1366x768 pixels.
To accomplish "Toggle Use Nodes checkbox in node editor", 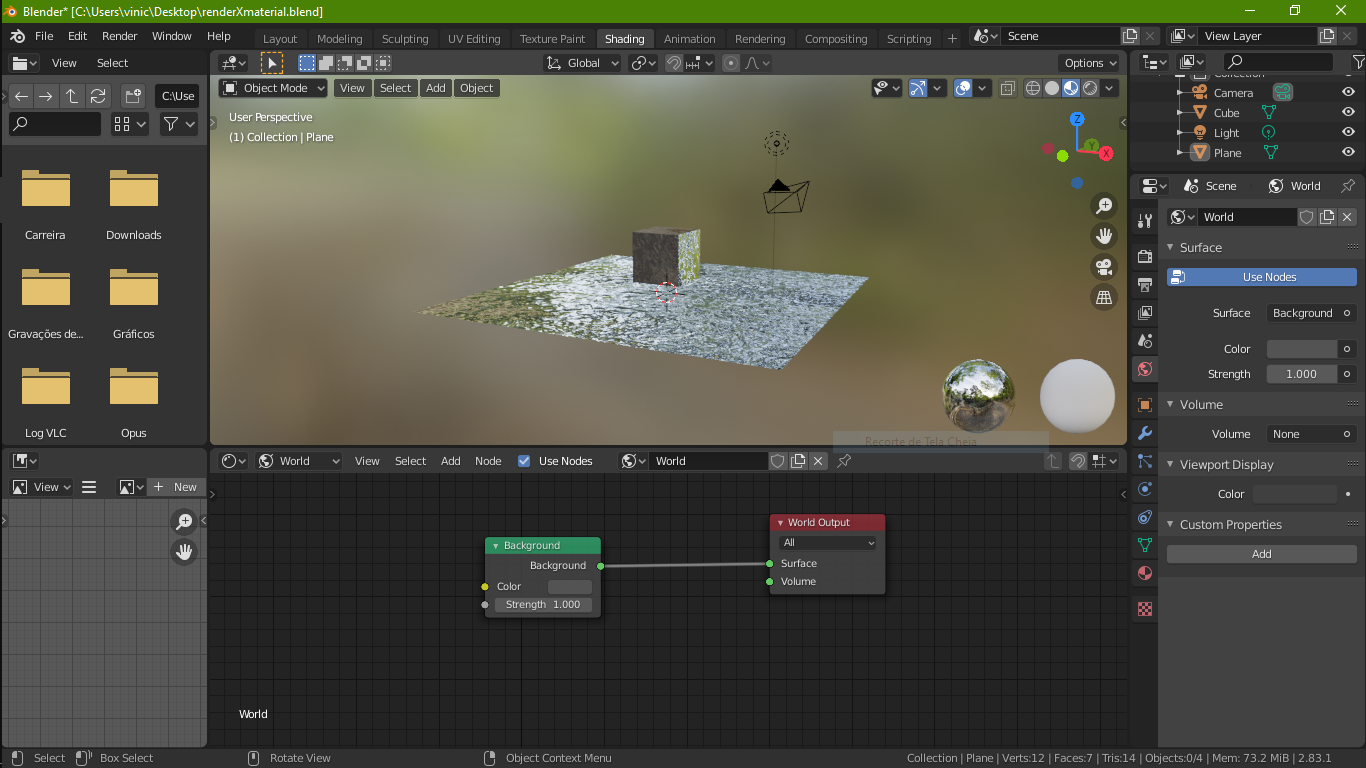I will 524,461.
